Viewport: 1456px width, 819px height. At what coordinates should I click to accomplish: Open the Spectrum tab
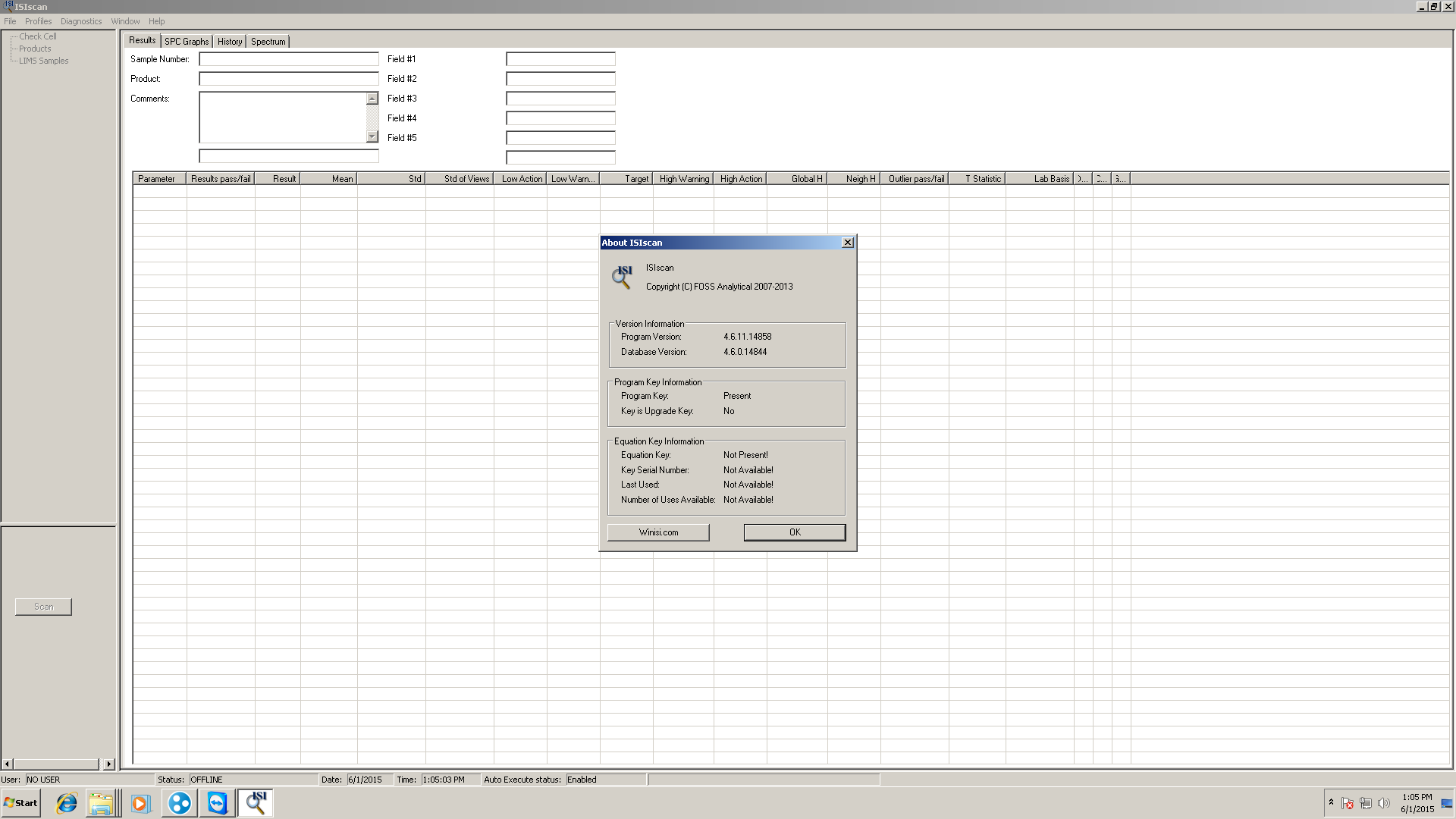tap(268, 42)
